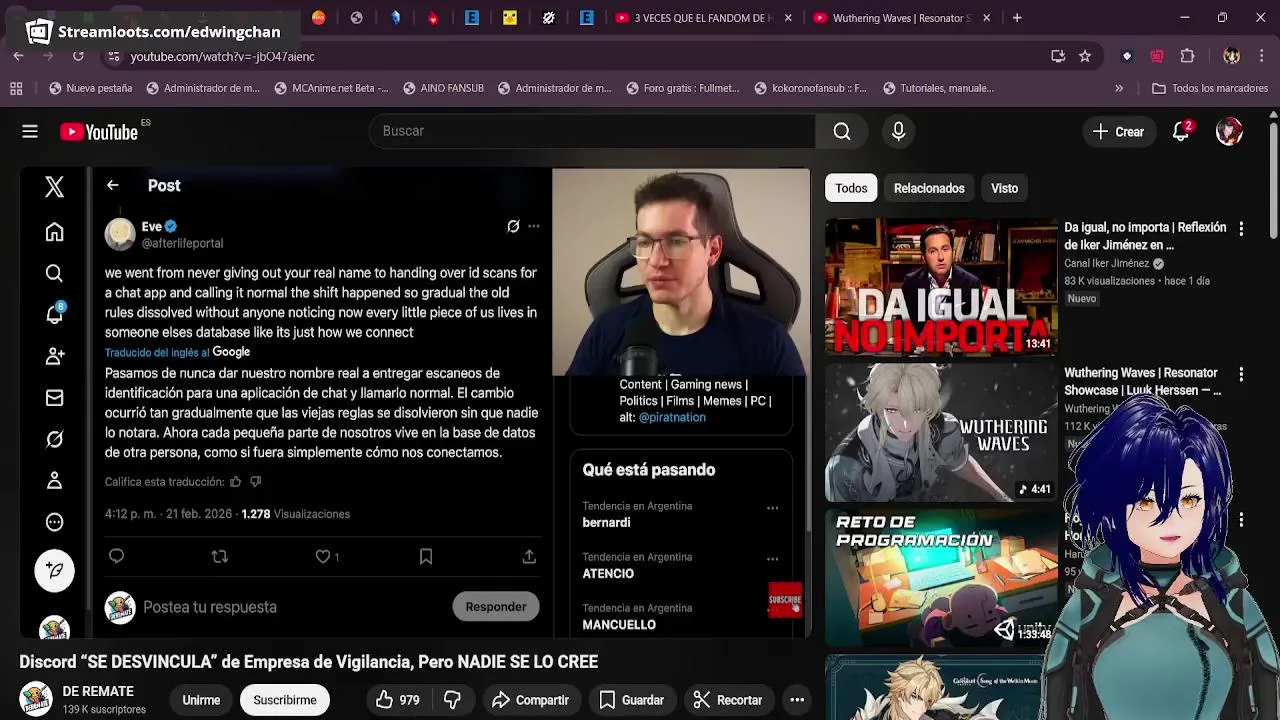This screenshot has height=720, width=1280.
Task: Open the @piratnation link
Action: 672,417
